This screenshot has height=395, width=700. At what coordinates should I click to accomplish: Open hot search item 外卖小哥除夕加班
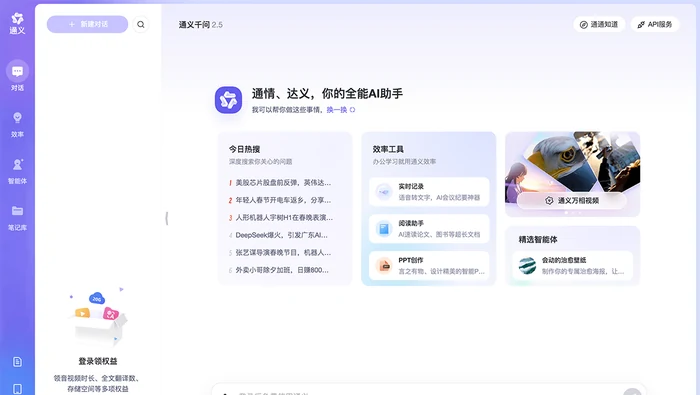(280, 270)
